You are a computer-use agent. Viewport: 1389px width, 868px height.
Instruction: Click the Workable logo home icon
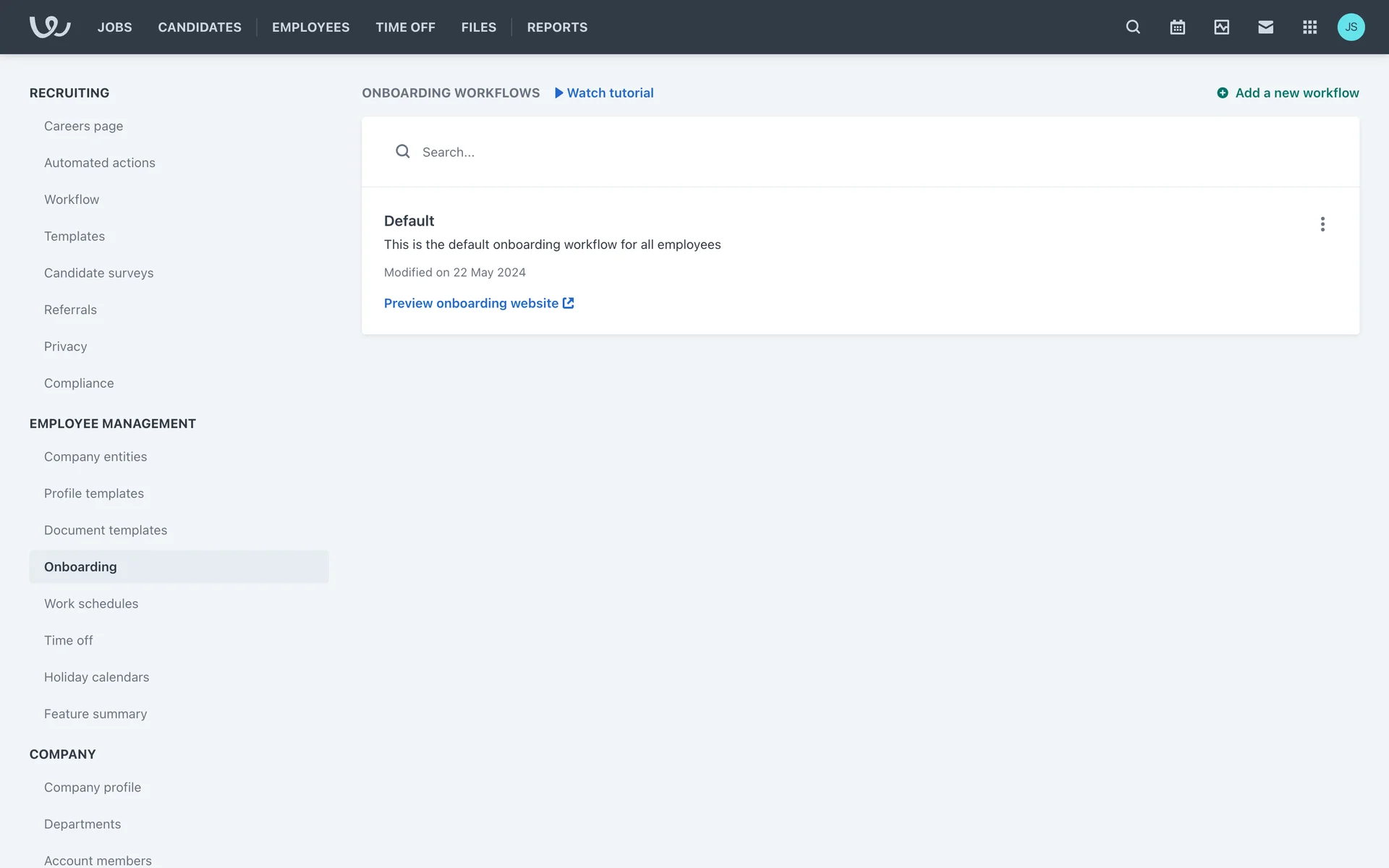49,27
